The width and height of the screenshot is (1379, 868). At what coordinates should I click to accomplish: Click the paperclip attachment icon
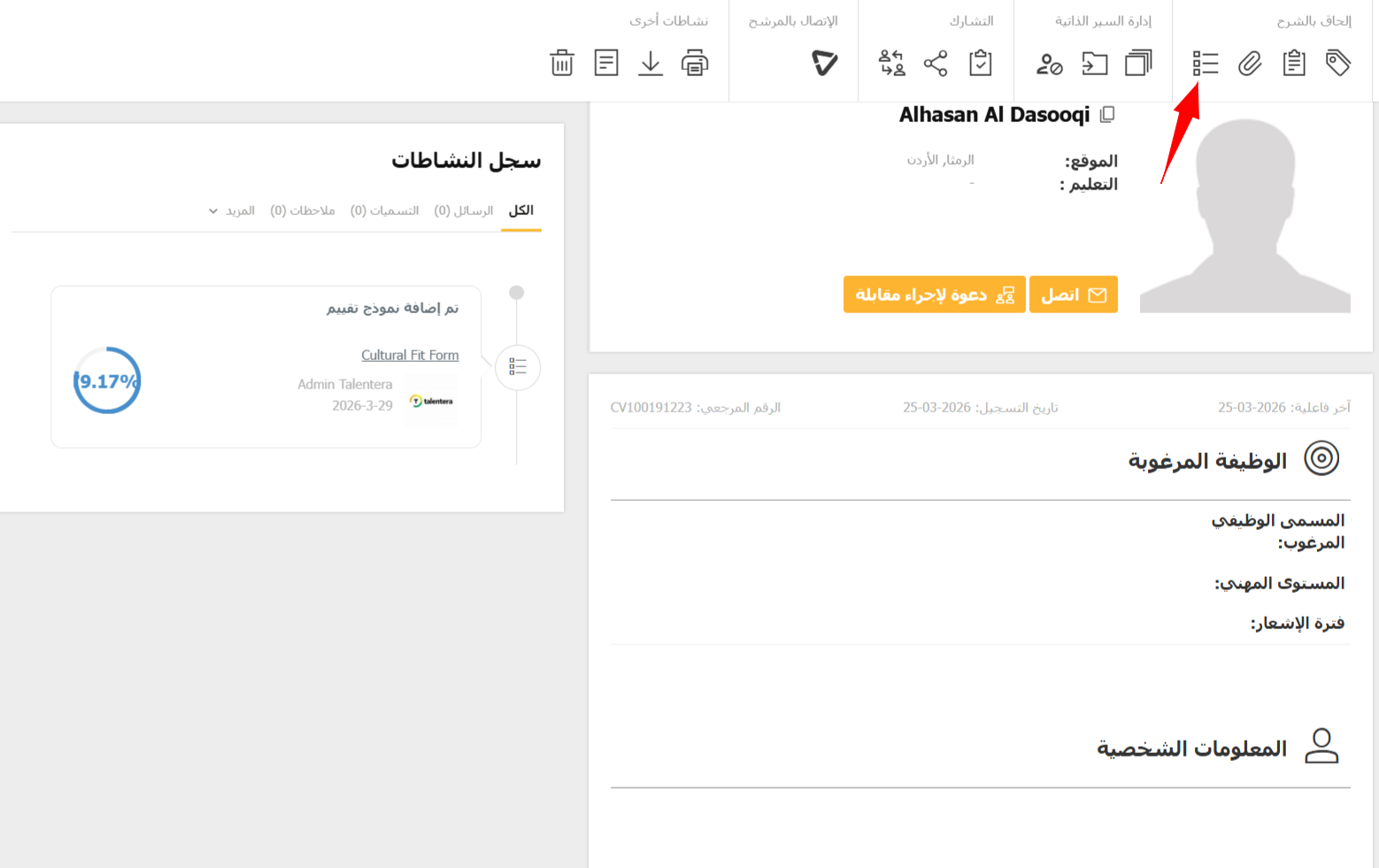(1249, 63)
